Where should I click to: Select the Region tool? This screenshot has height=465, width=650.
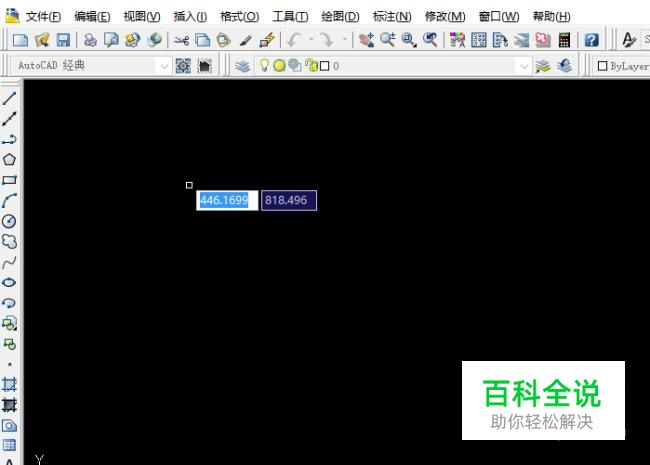pos(9,425)
